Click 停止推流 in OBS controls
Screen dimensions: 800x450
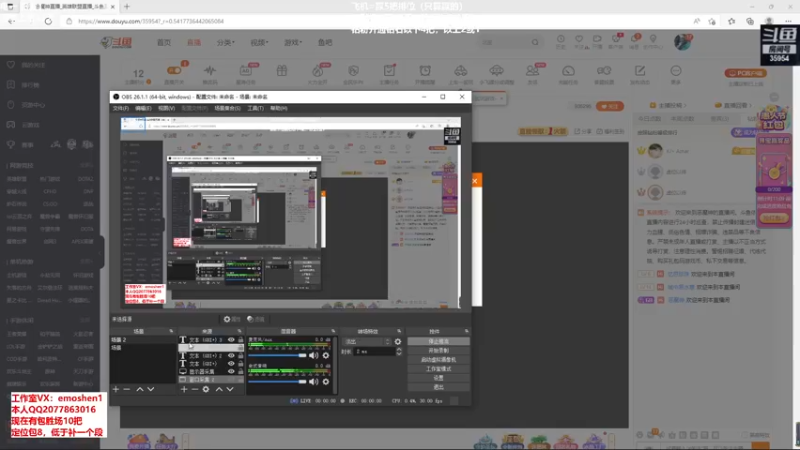[x=439, y=341]
